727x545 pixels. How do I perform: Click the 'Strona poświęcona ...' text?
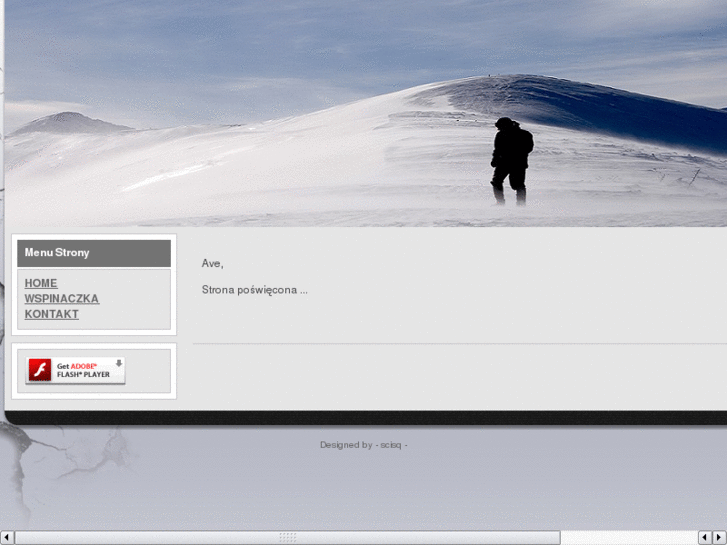255,290
